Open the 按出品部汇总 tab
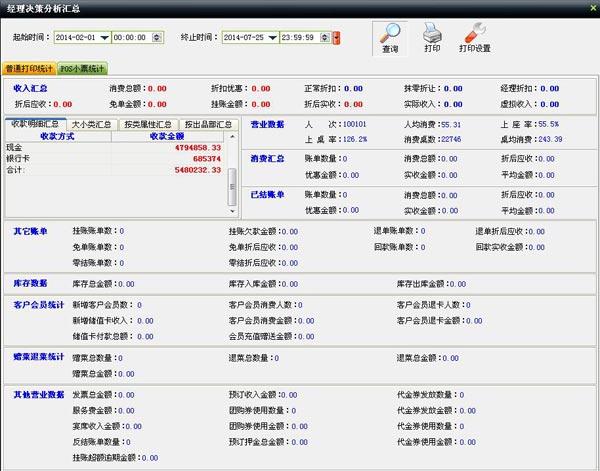This screenshot has width=600, height=471. click(x=209, y=124)
